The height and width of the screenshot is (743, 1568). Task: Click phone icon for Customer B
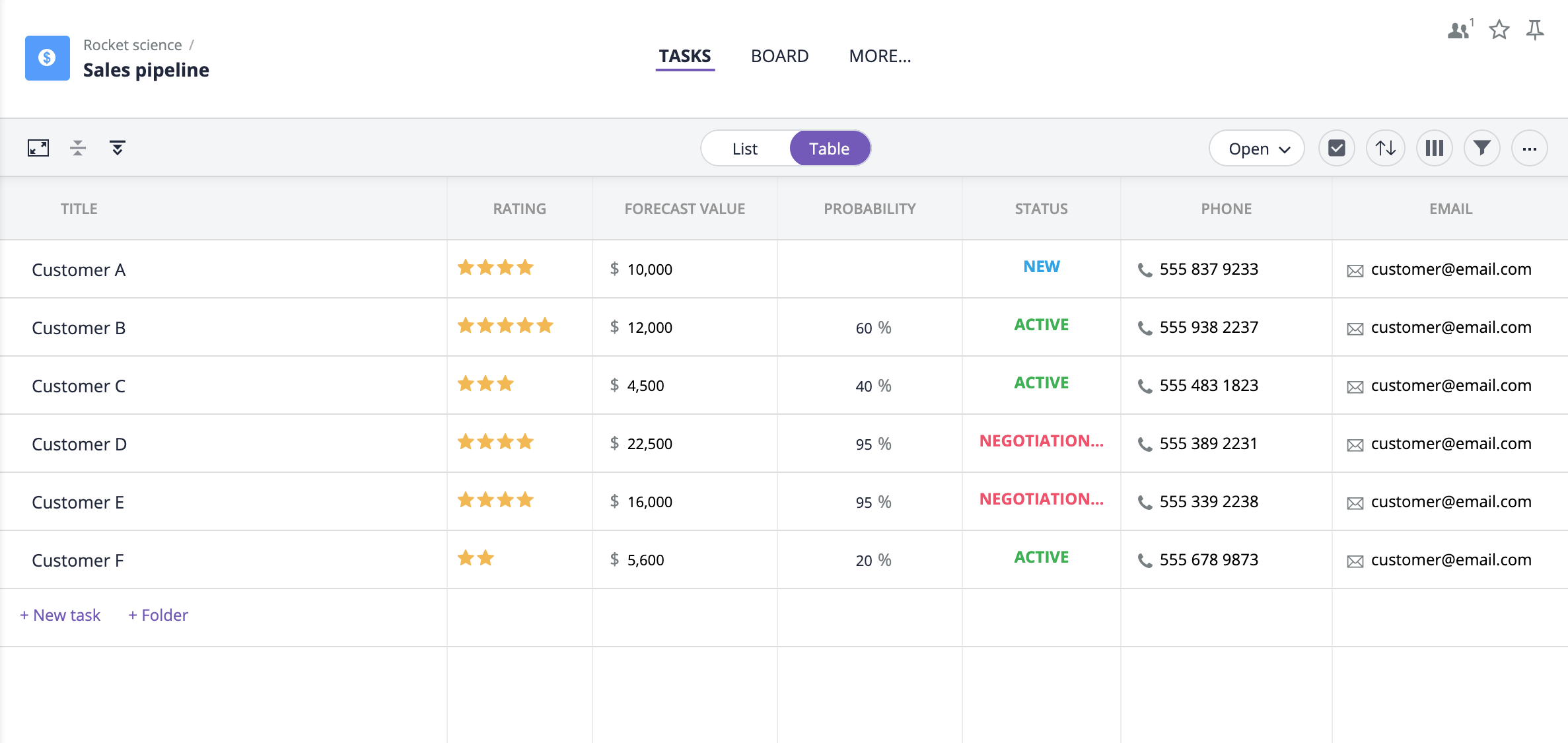[1145, 328]
